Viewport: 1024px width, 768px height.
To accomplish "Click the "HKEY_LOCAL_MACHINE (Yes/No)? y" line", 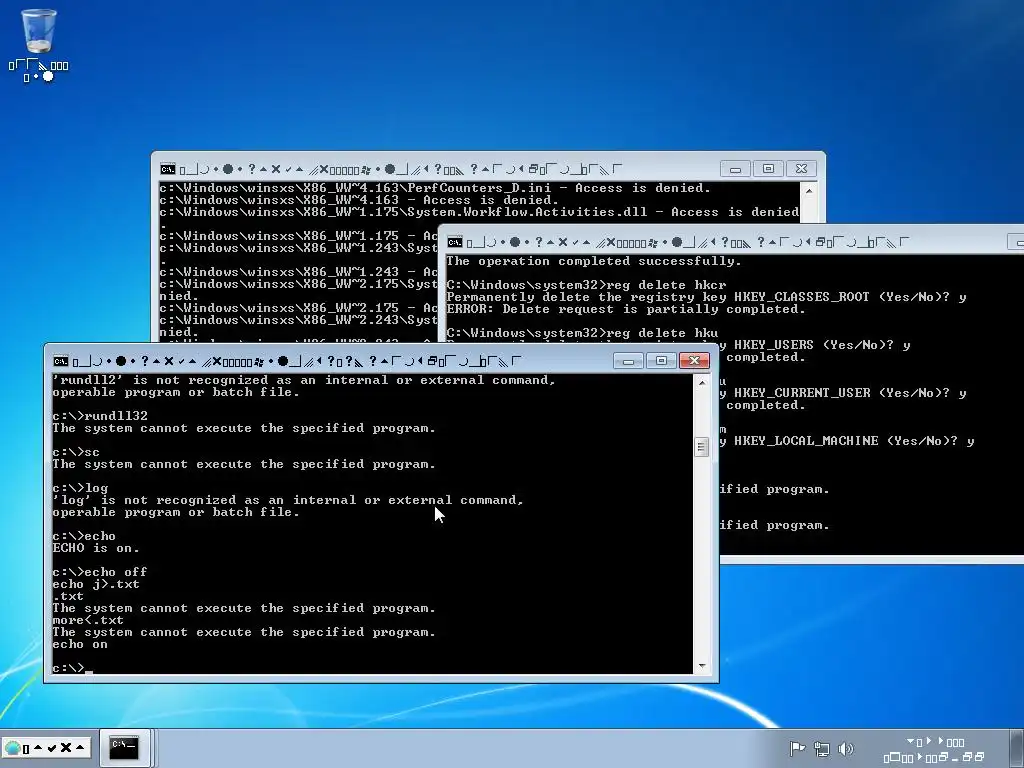I will tap(854, 441).
